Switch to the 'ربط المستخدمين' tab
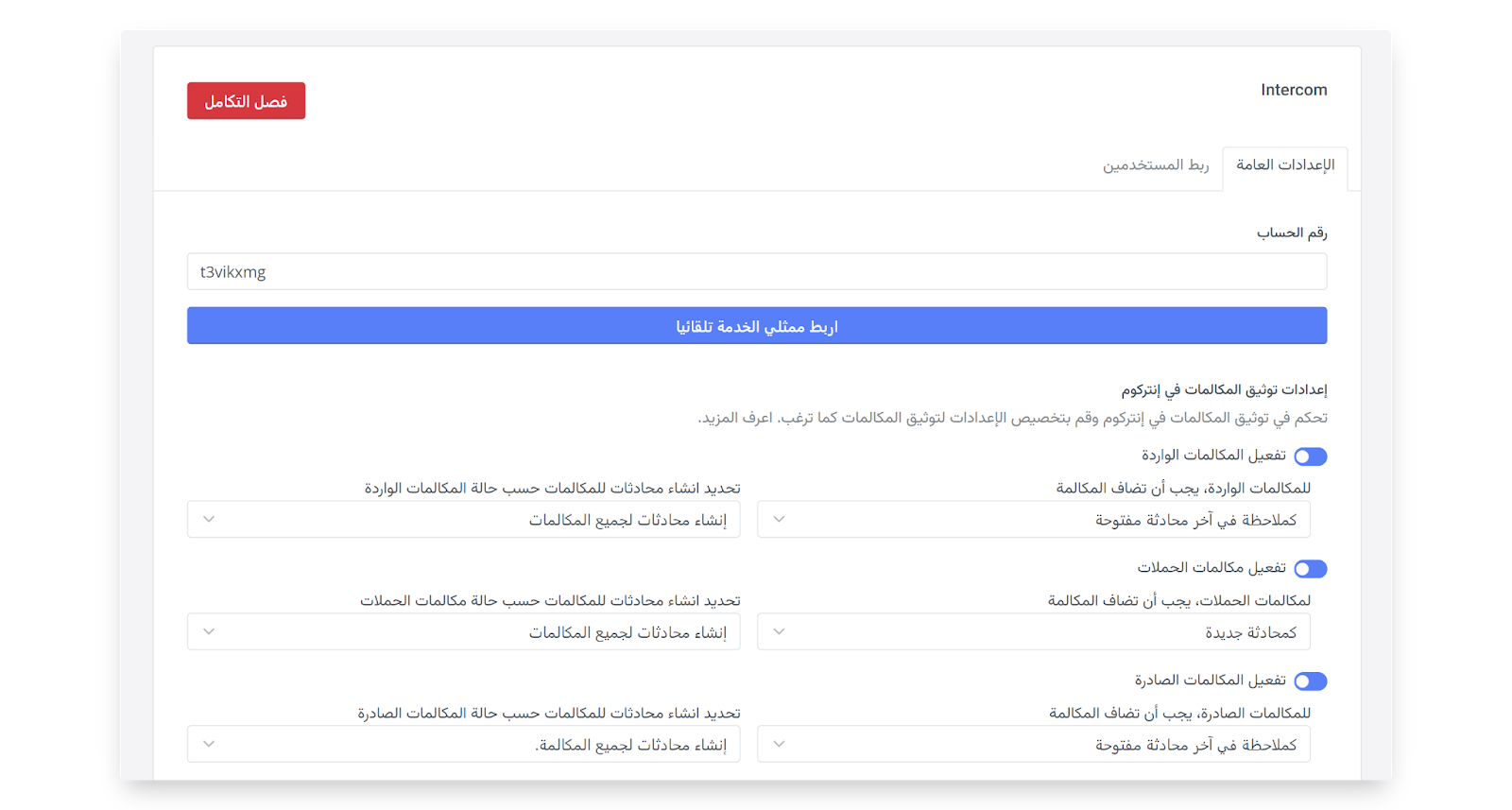 coord(1156,165)
